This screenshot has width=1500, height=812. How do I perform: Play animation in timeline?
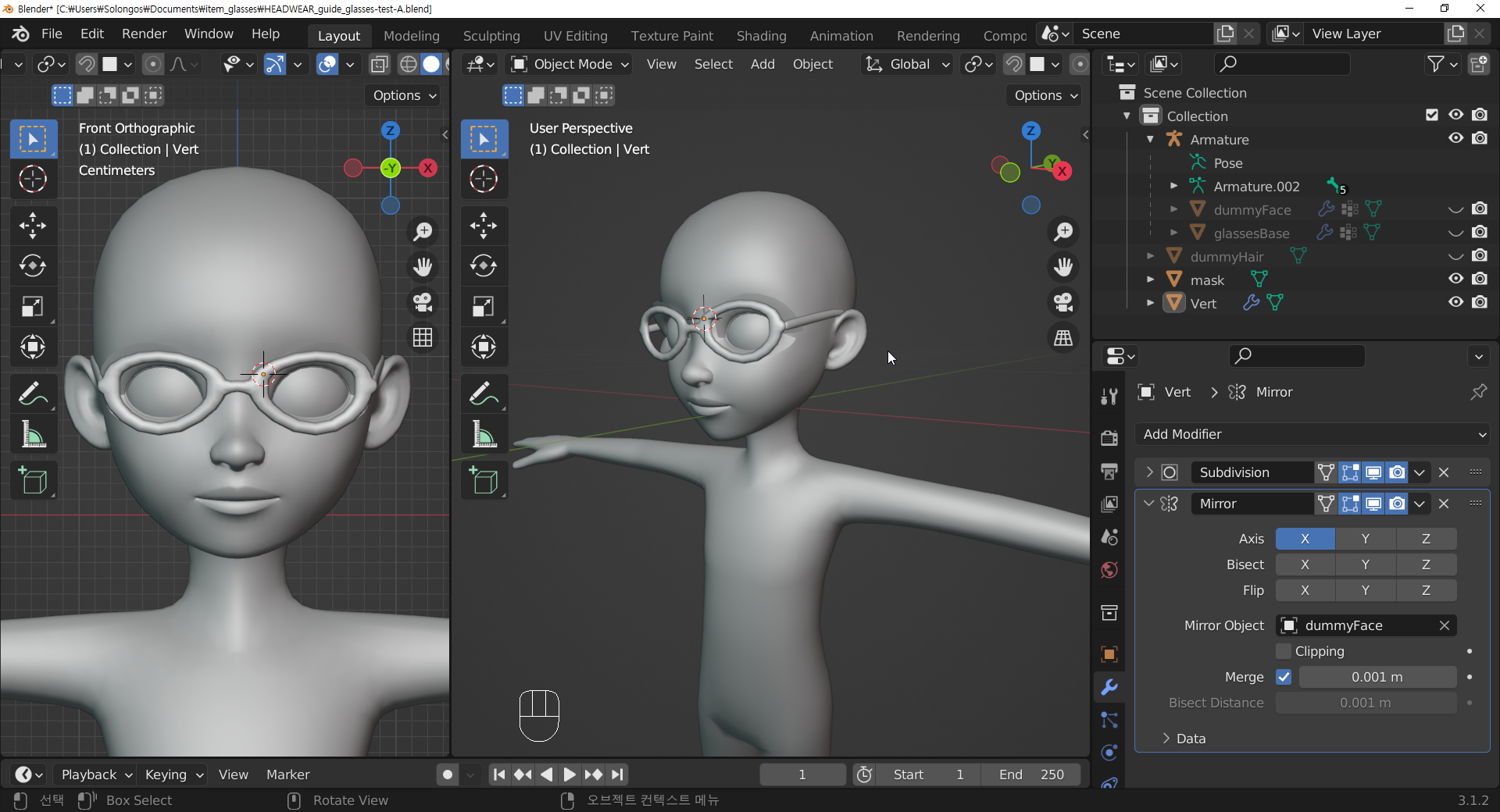[570, 775]
